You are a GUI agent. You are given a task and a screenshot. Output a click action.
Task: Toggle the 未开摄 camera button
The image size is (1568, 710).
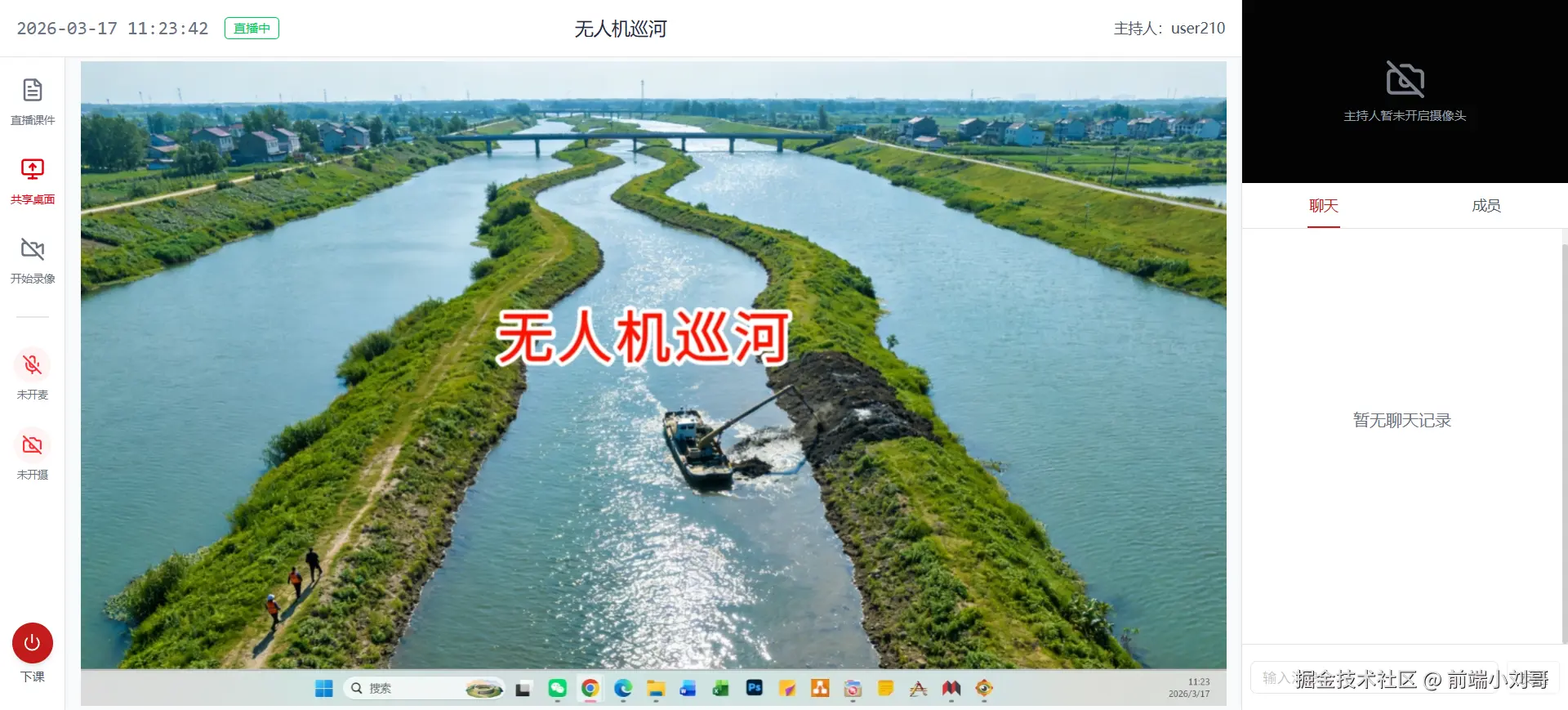tap(33, 444)
